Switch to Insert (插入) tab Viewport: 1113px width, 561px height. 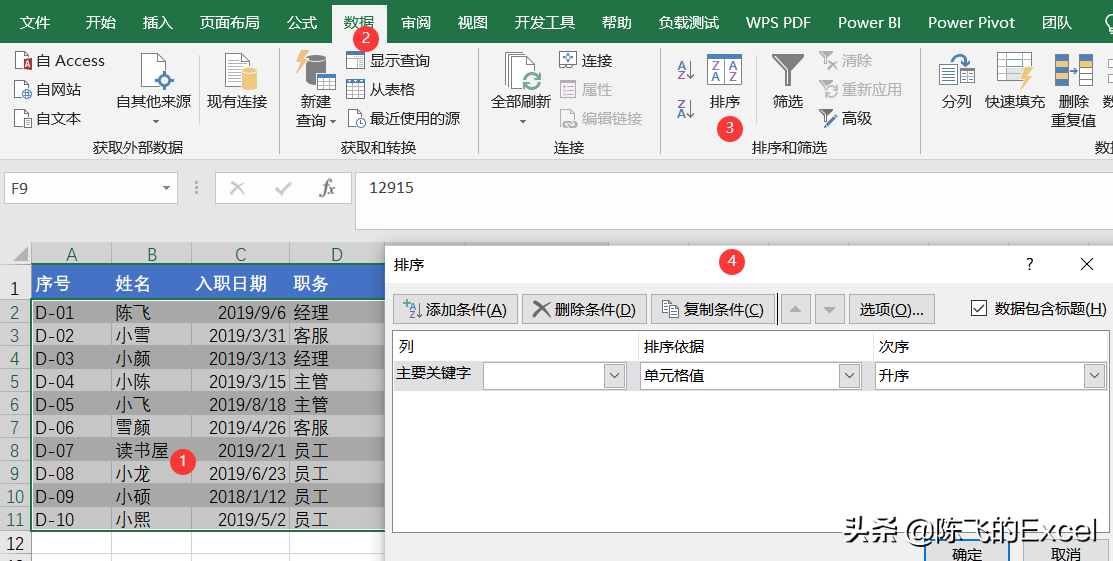pyautogui.click(x=158, y=23)
